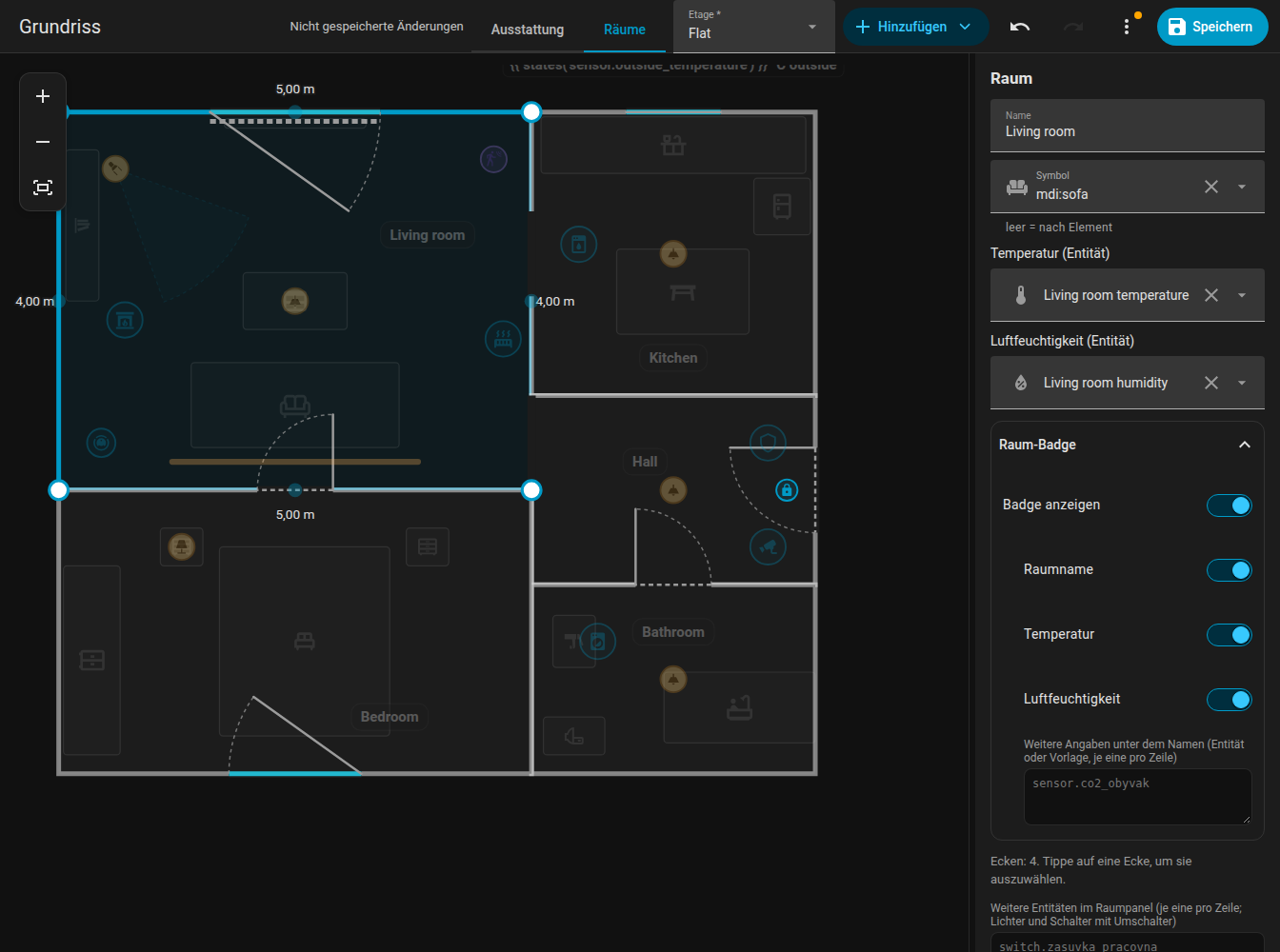Select the Hall room label
The height and width of the screenshot is (952, 1280).
pyautogui.click(x=645, y=462)
